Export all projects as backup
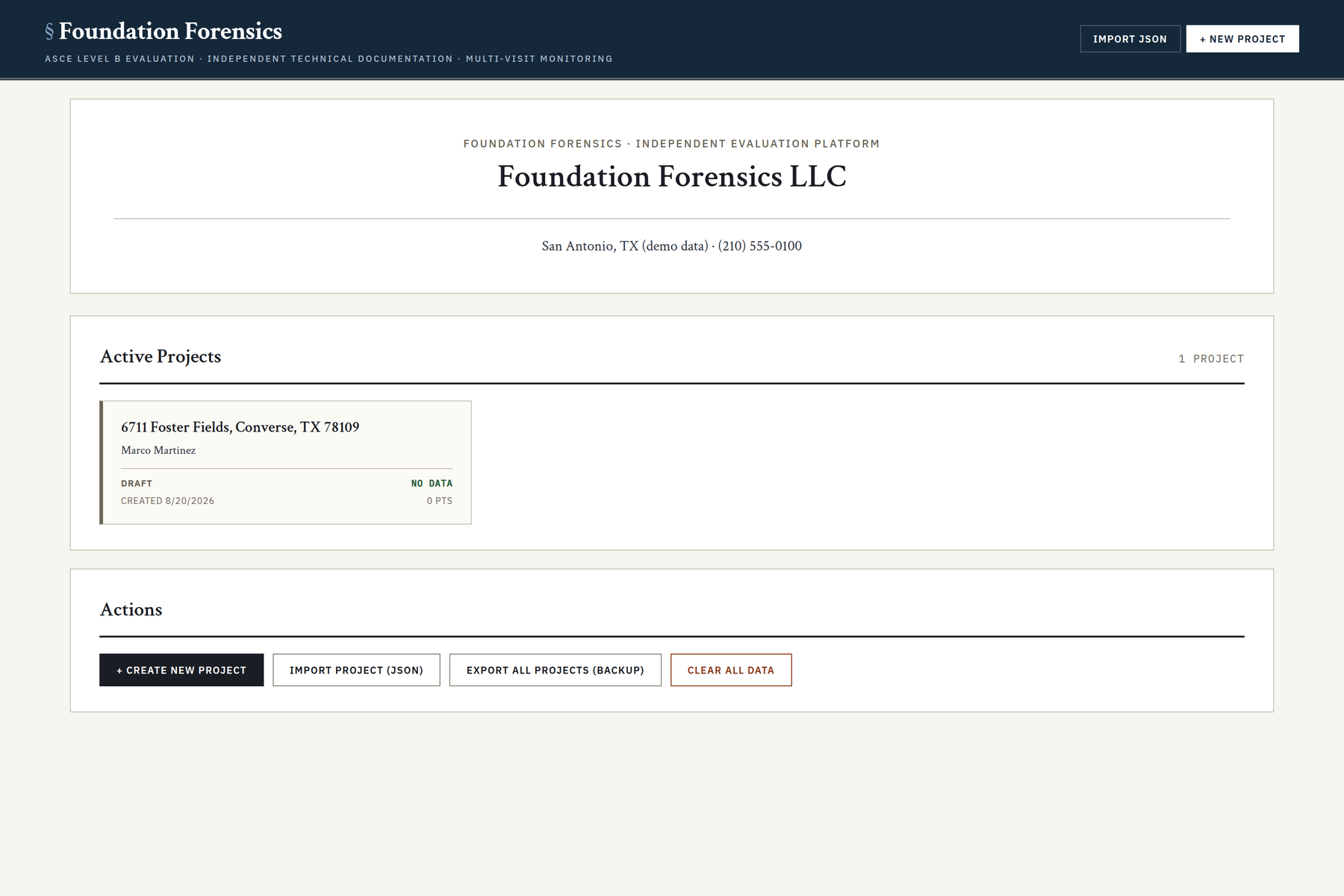This screenshot has width=1344, height=896. point(555,670)
